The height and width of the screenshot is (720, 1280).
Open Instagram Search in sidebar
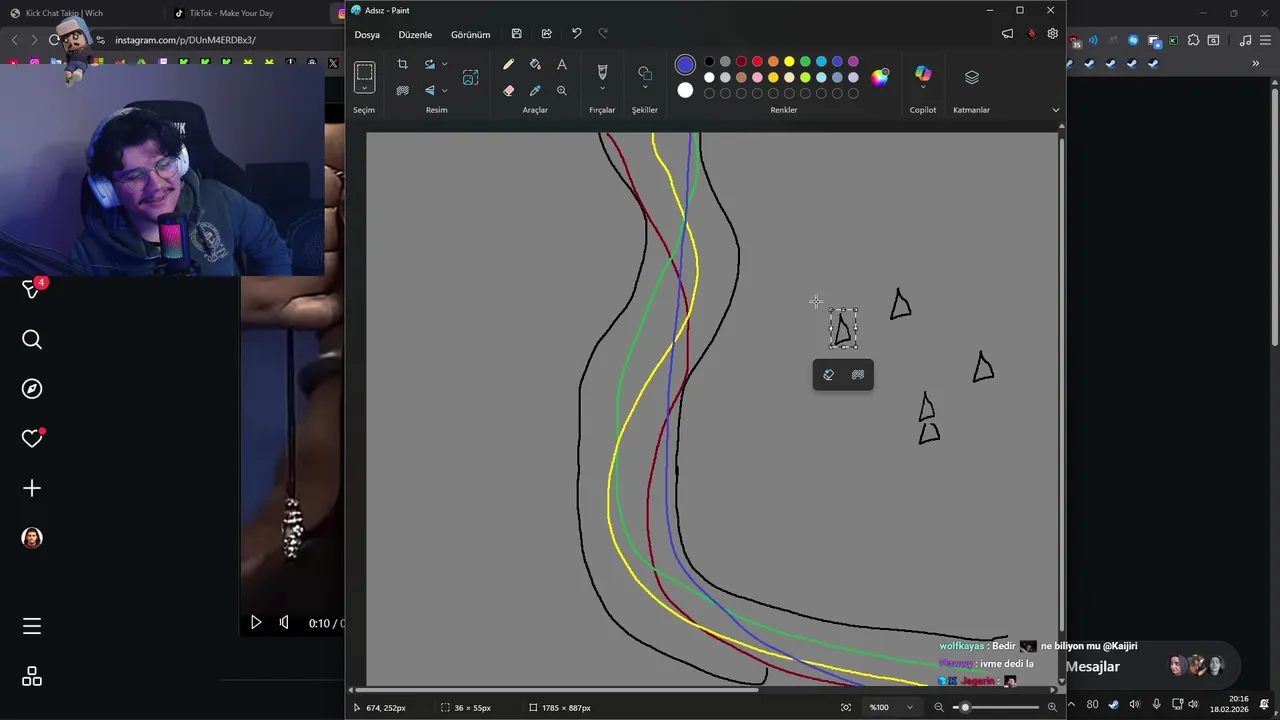pos(32,340)
